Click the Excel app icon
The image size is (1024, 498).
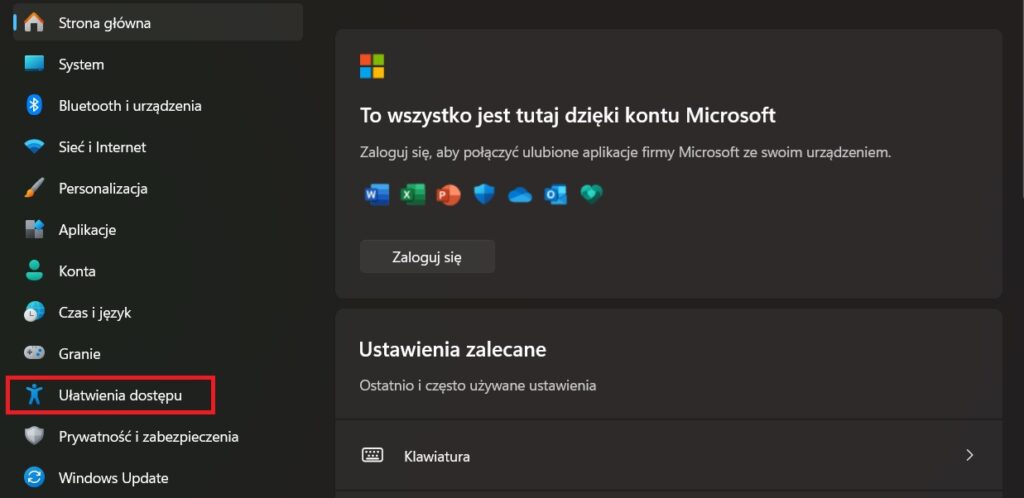click(x=412, y=194)
